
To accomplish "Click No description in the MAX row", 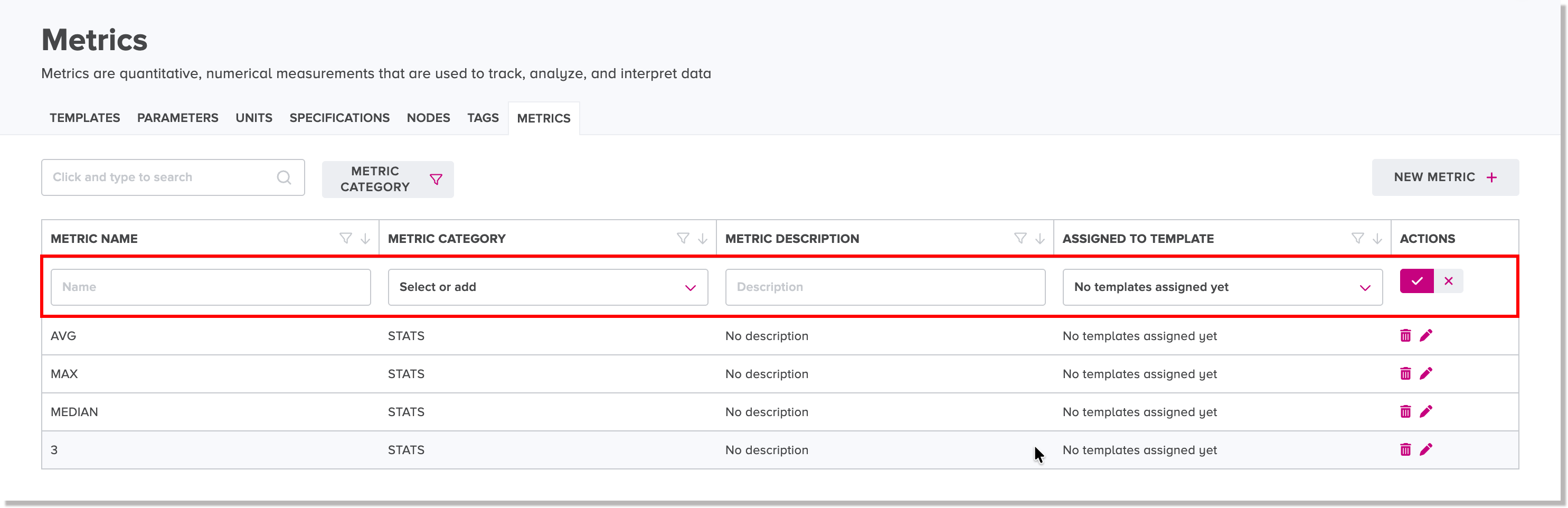I will (767, 373).
